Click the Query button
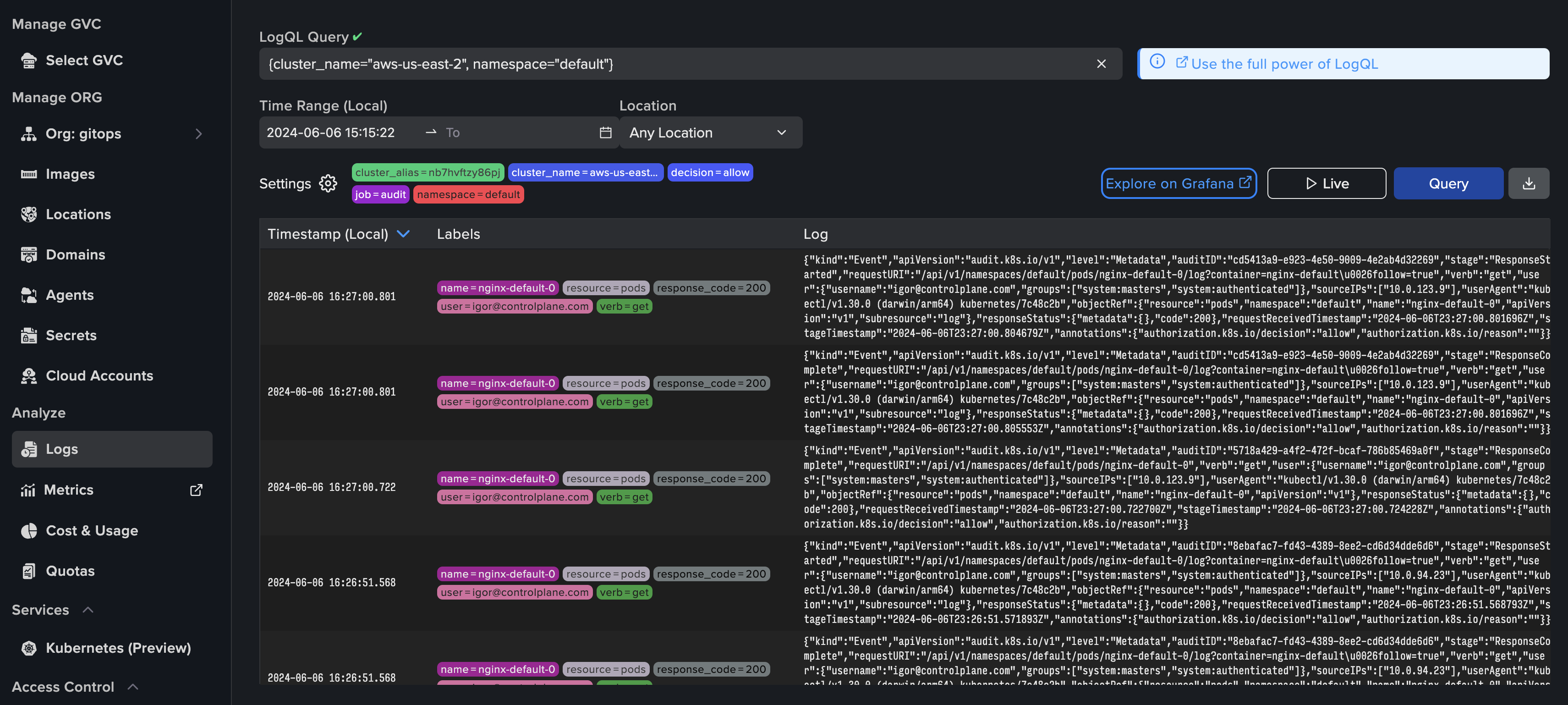 tap(1447, 183)
